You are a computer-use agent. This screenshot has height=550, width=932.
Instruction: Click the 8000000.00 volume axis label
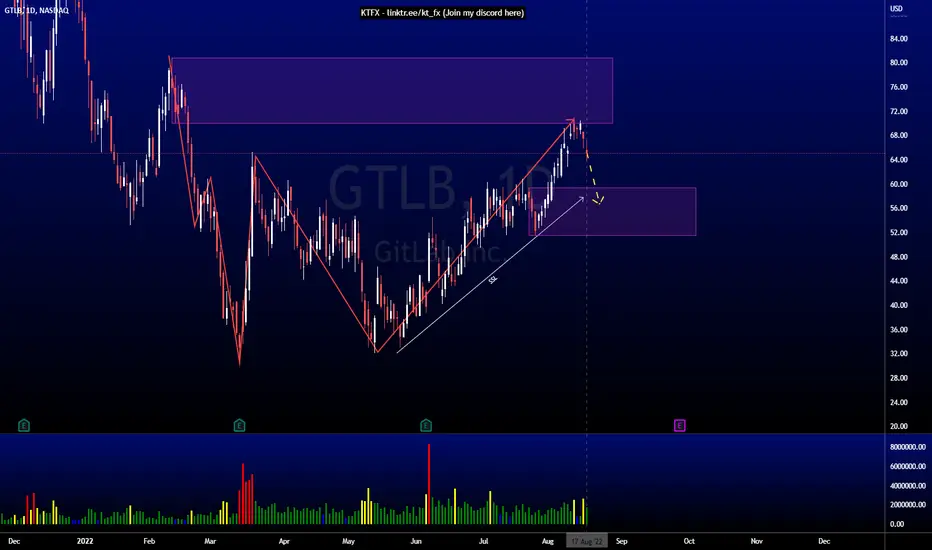(908, 447)
